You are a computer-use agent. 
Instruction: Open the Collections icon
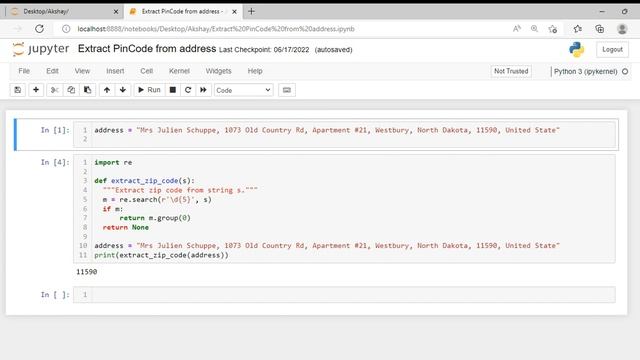point(600,29)
